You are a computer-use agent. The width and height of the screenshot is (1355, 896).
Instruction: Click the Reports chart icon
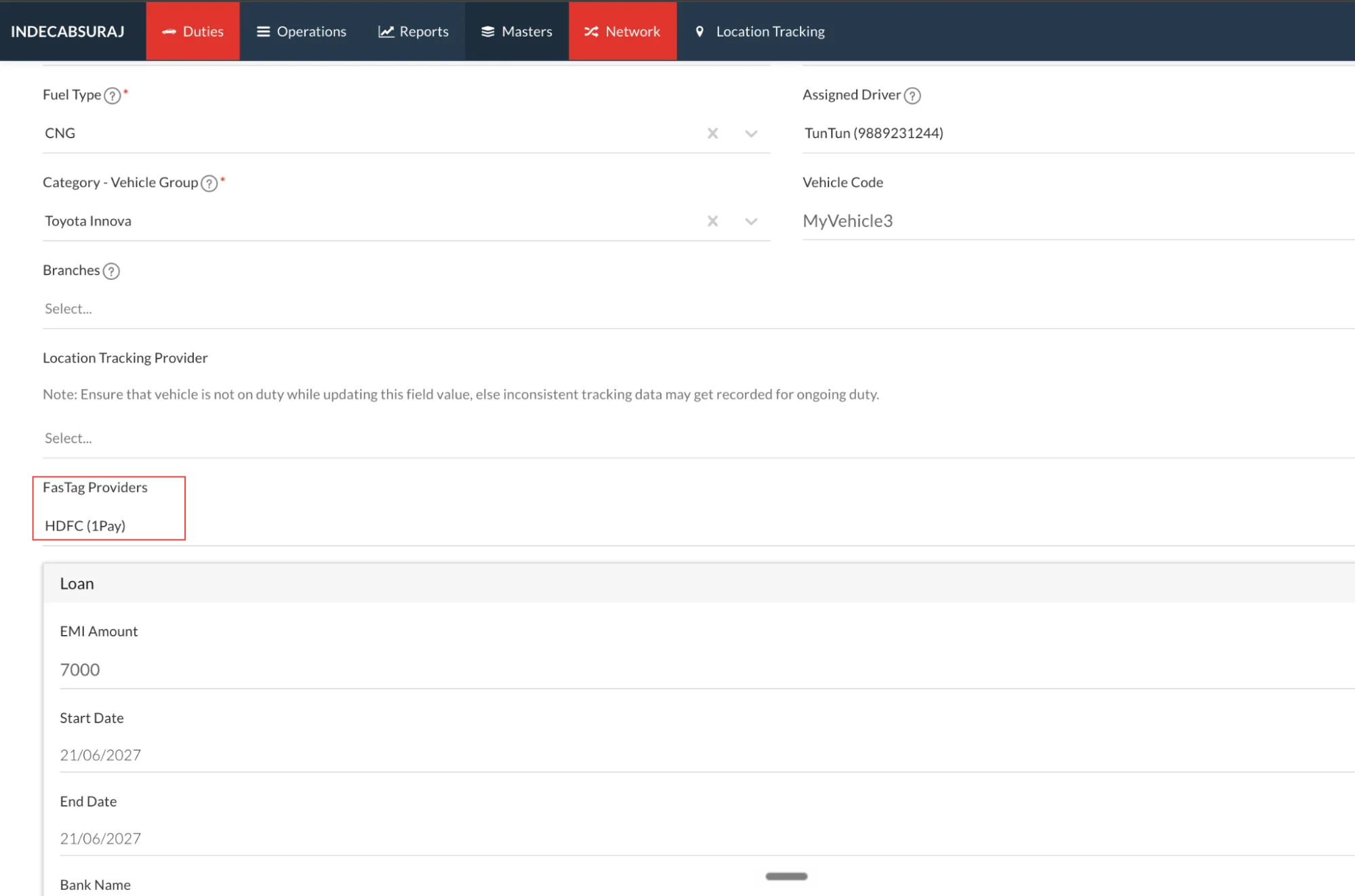pyautogui.click(x=386, y=32)
